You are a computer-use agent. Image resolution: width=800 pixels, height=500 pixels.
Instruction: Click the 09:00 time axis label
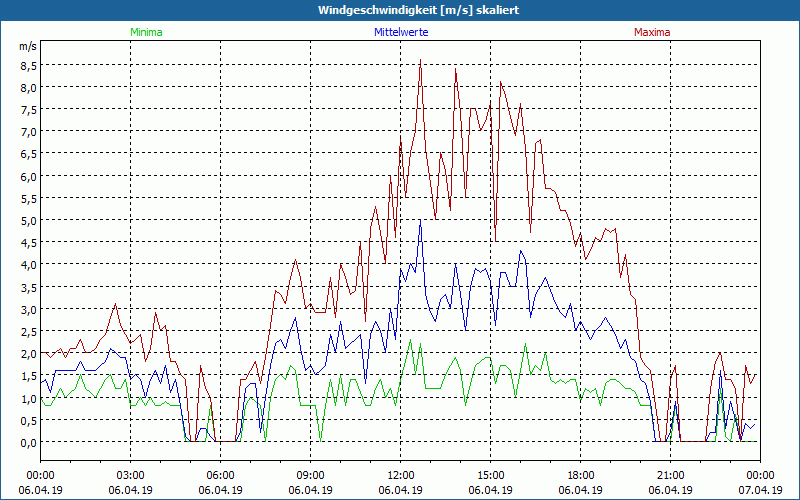coord(310,476)
